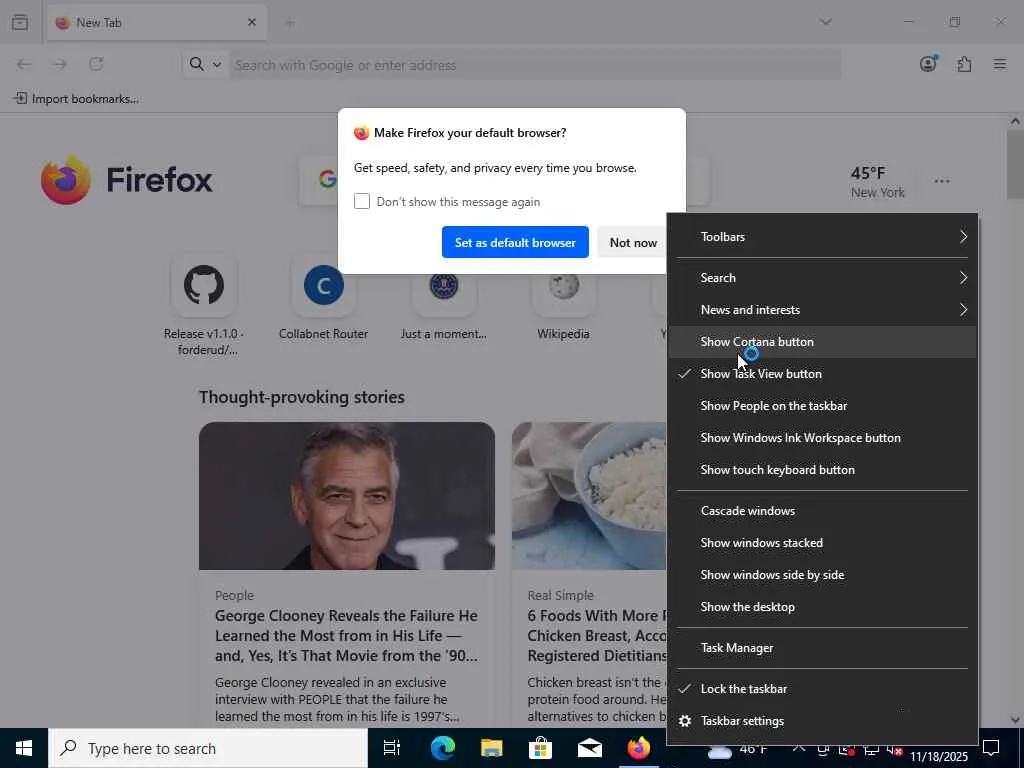
Task: Open Microsoft Store from taskbar
Action: pos(540,748)
